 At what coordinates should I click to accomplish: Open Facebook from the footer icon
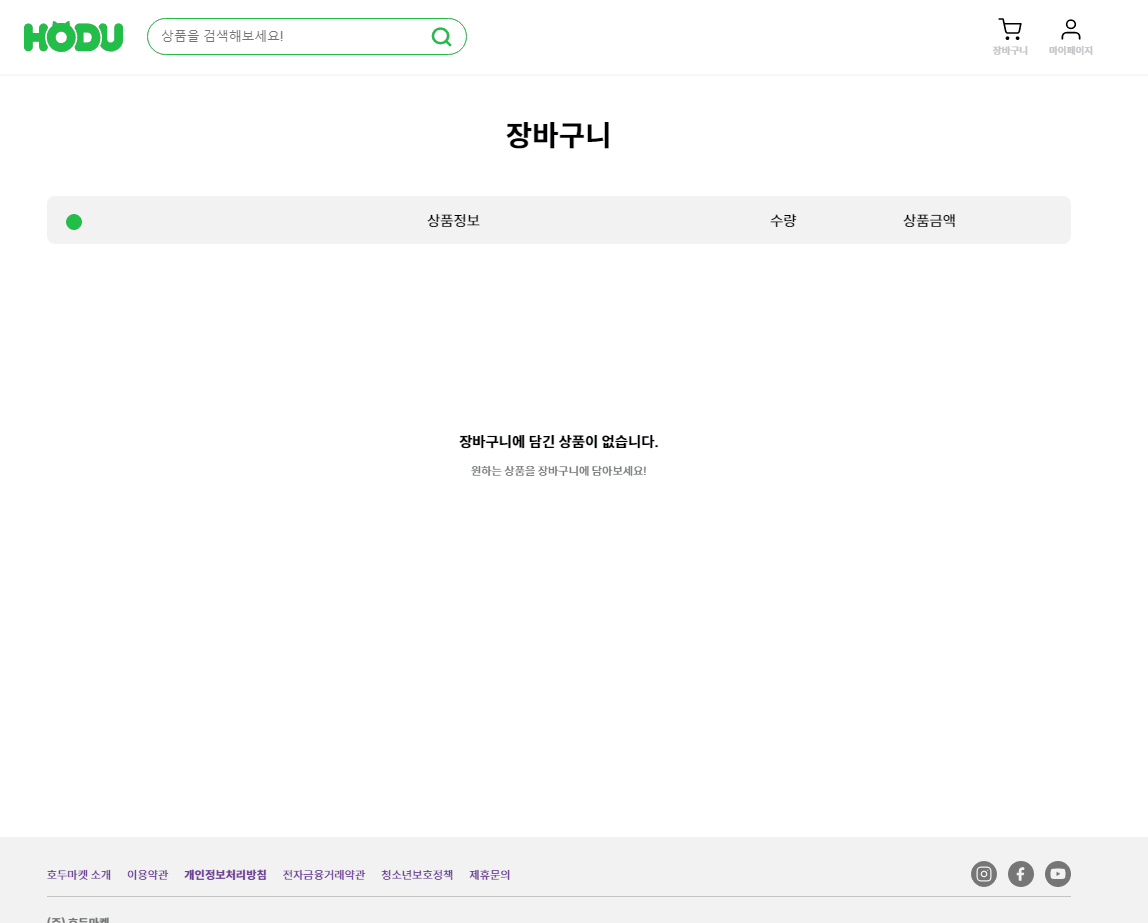click(1020, 873)
